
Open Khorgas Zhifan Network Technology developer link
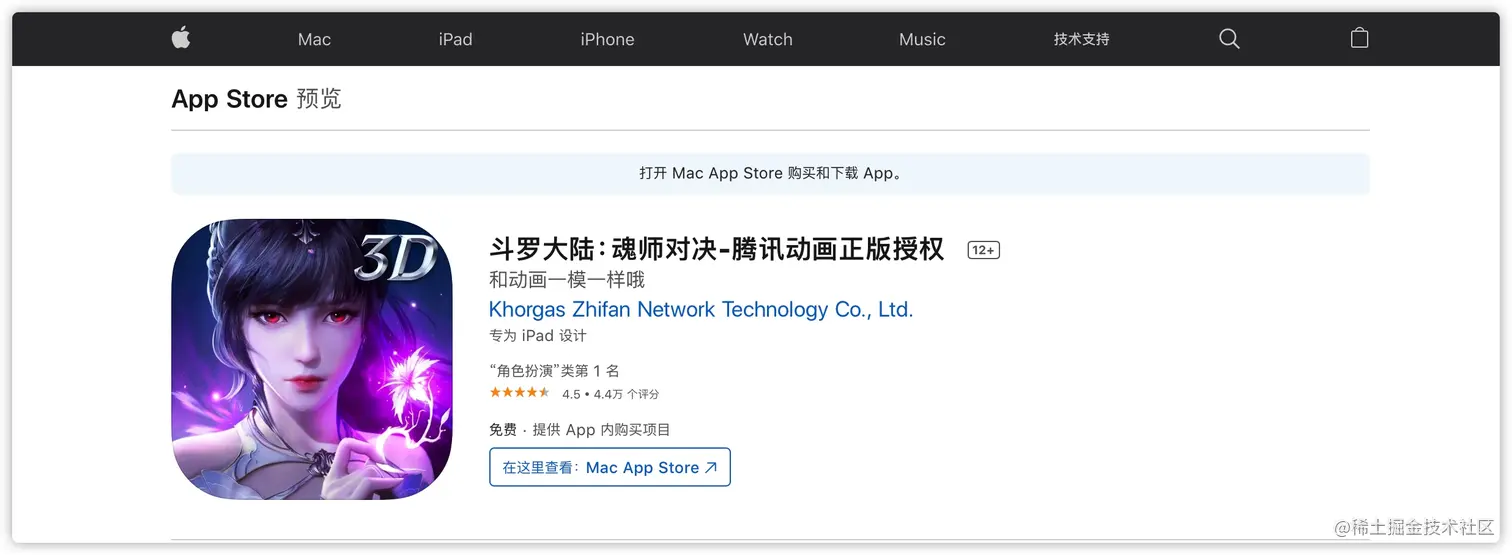click(x=701, y=310)
